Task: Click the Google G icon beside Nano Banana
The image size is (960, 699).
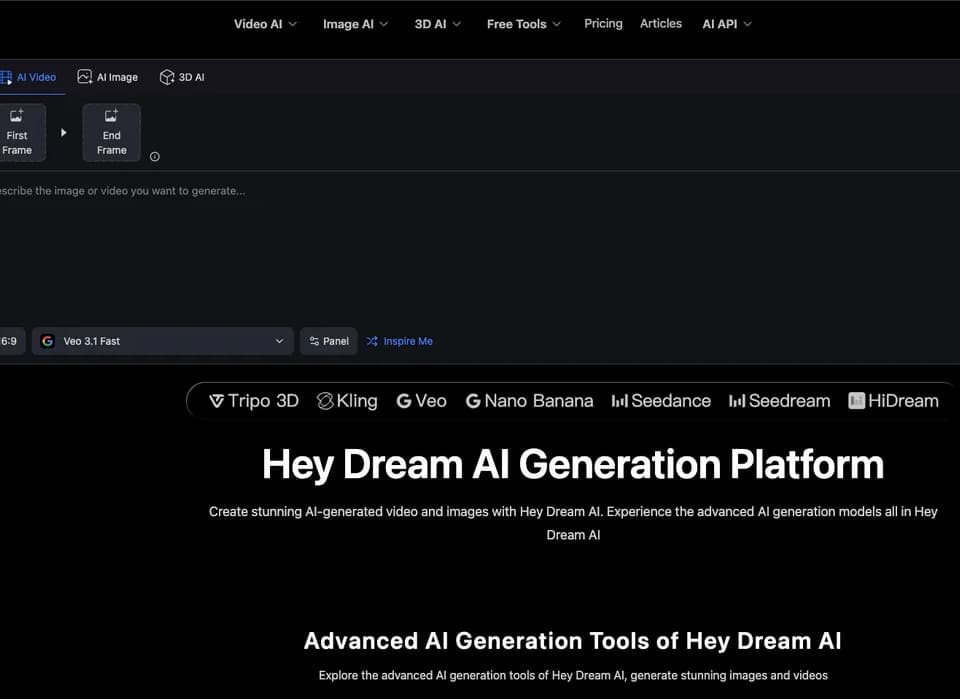Action: [473, 402]
